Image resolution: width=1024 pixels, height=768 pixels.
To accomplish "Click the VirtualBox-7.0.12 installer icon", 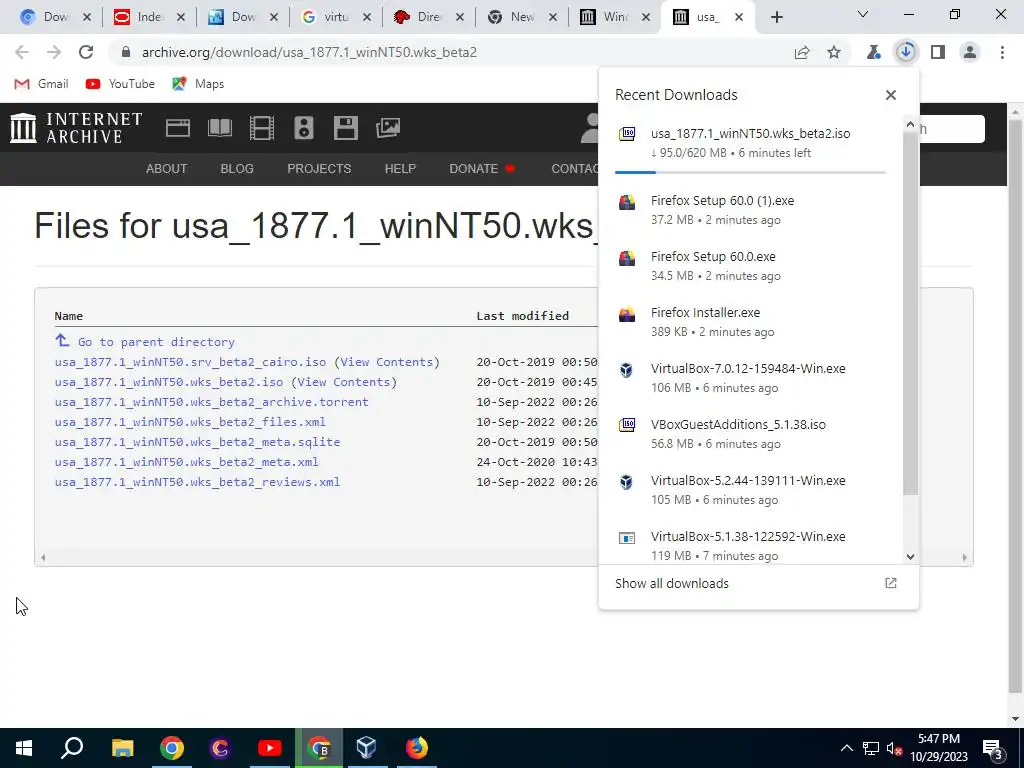I will 627,370.
